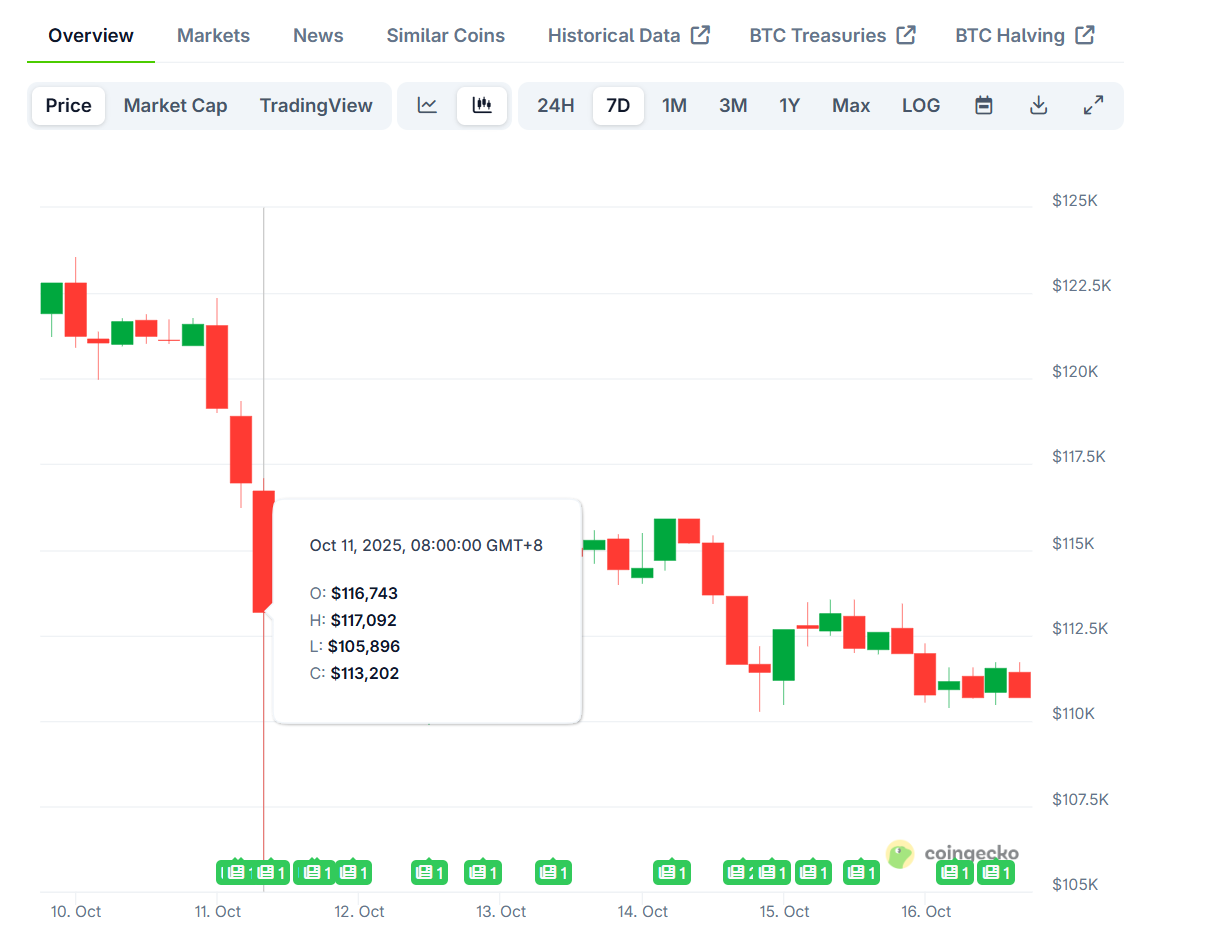Switch the chart to Market Cap mode
The image size is (1222, 926).
click(x=175, y=105)
